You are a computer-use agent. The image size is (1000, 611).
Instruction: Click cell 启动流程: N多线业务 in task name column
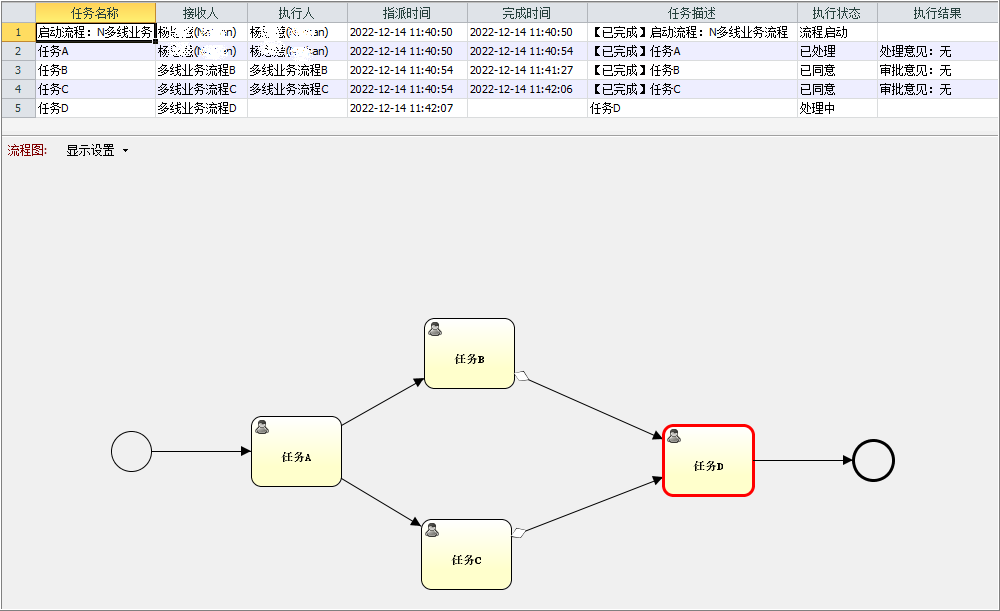(95, 32)
